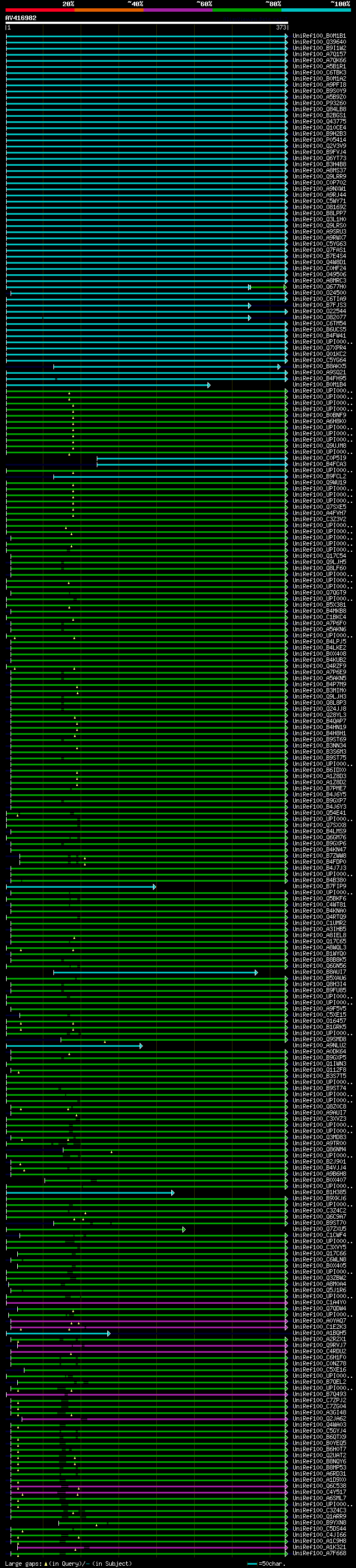The height and width of the screenshot is (1568, 356).
Task: Click the cyan alignment bar for B0M184
Action: click(108, 385)
